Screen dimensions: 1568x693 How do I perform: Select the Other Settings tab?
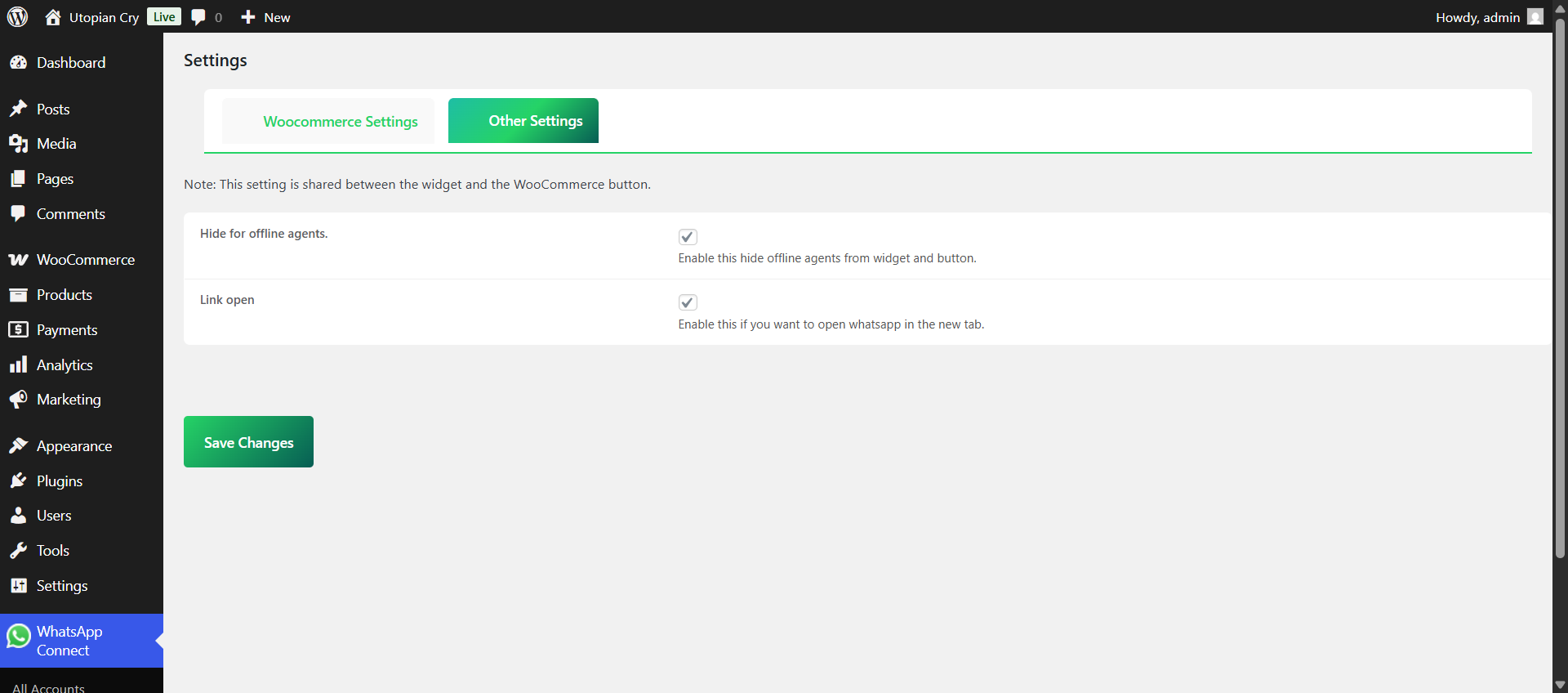tap(523, 121)
